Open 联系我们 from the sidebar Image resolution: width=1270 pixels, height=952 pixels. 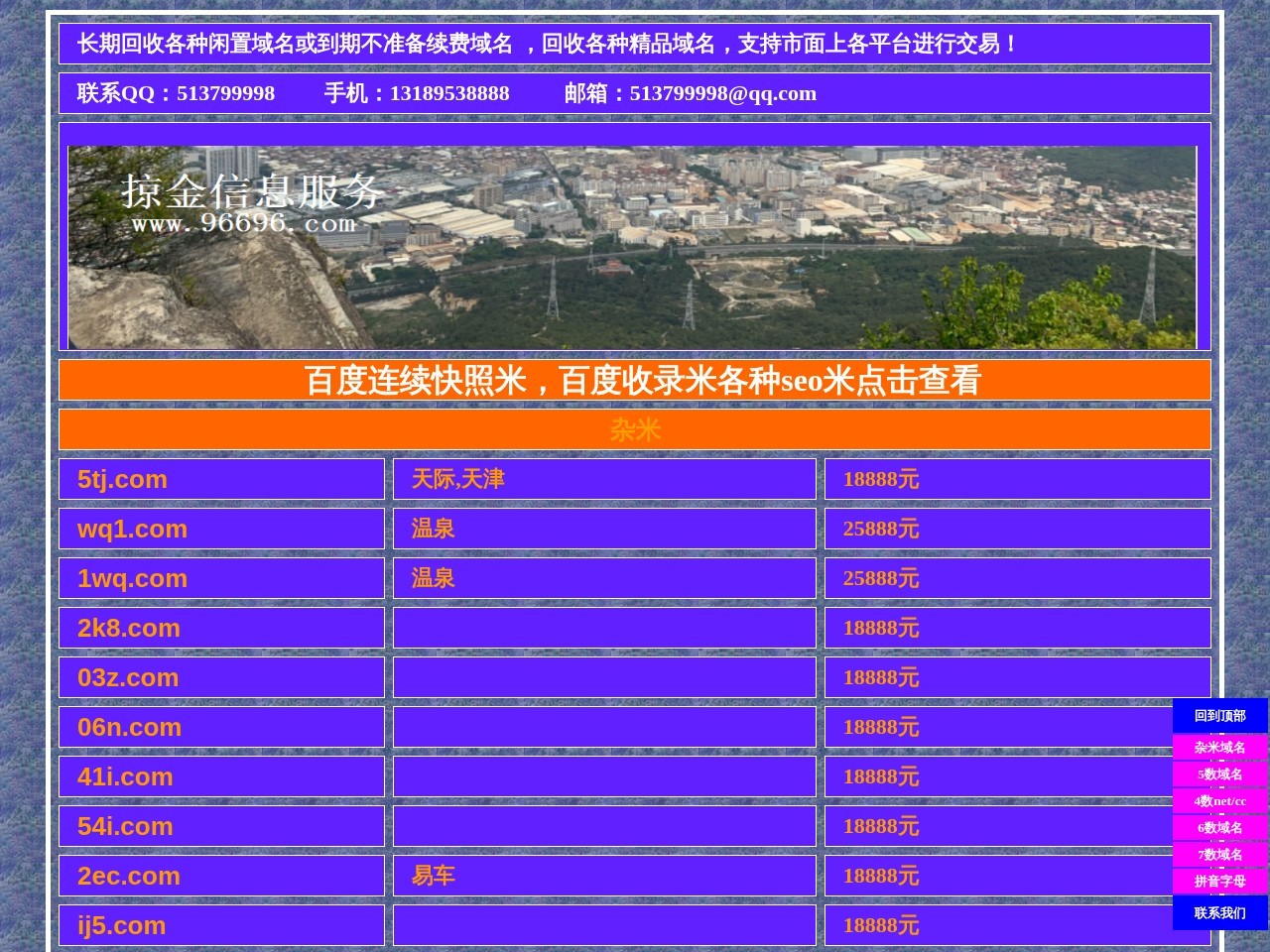(x=1219, y=911)
